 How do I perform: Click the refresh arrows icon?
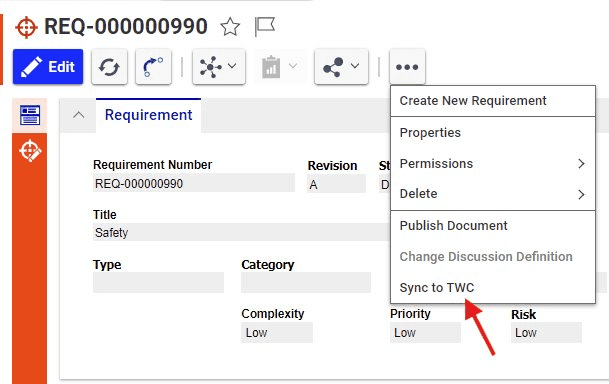click(109, 67)
